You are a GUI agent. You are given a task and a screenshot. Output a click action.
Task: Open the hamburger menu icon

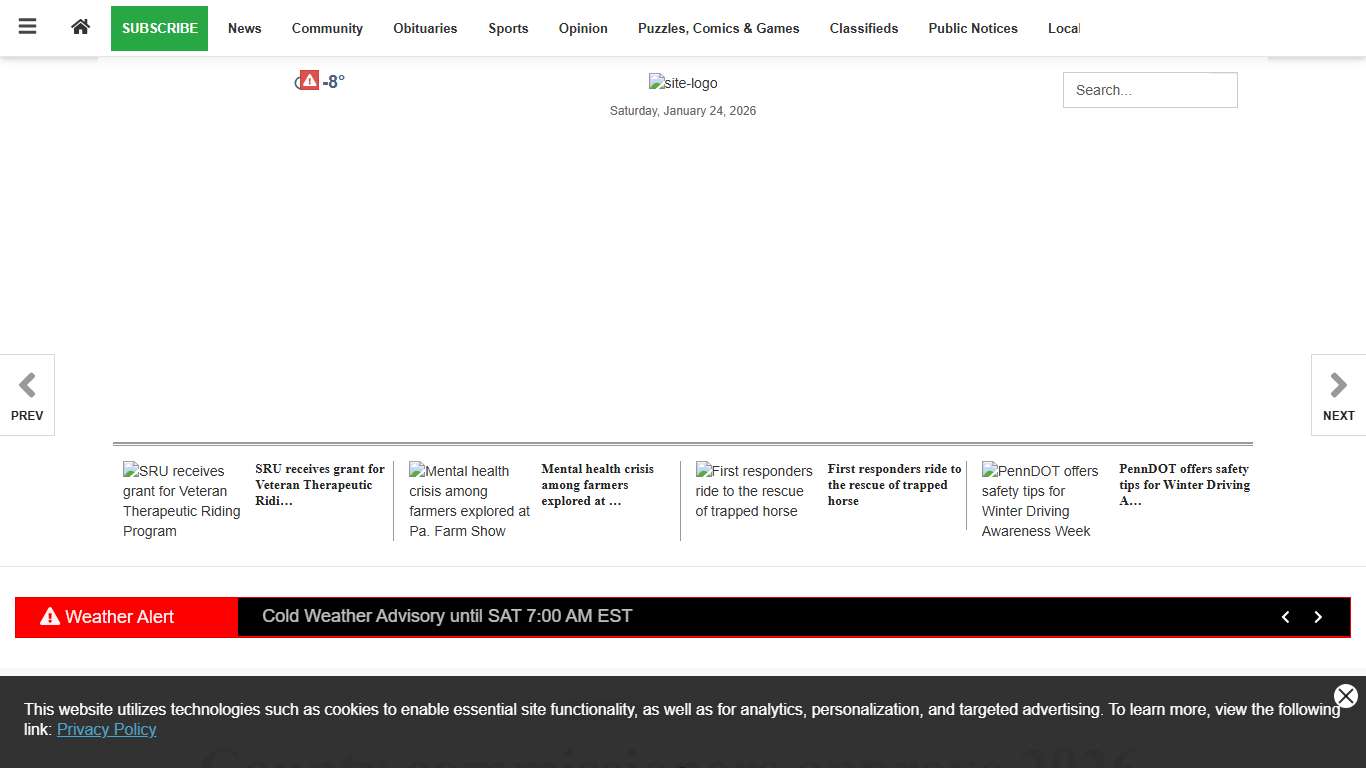coord(27,27)
